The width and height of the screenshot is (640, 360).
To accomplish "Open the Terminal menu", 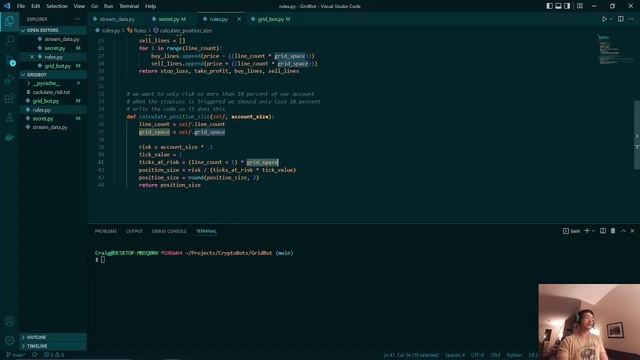I will point(129,6).
